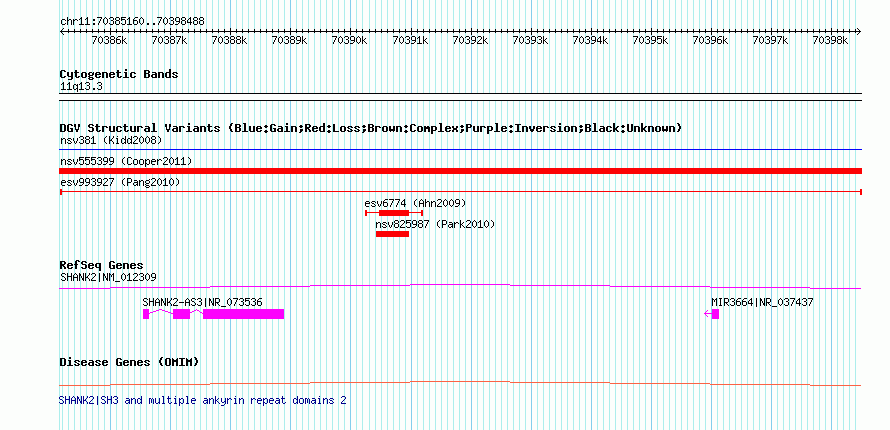Click the 70392k ruler tick label
The width and height of the screenshot is (890, 430).
(x=470, y=40)
